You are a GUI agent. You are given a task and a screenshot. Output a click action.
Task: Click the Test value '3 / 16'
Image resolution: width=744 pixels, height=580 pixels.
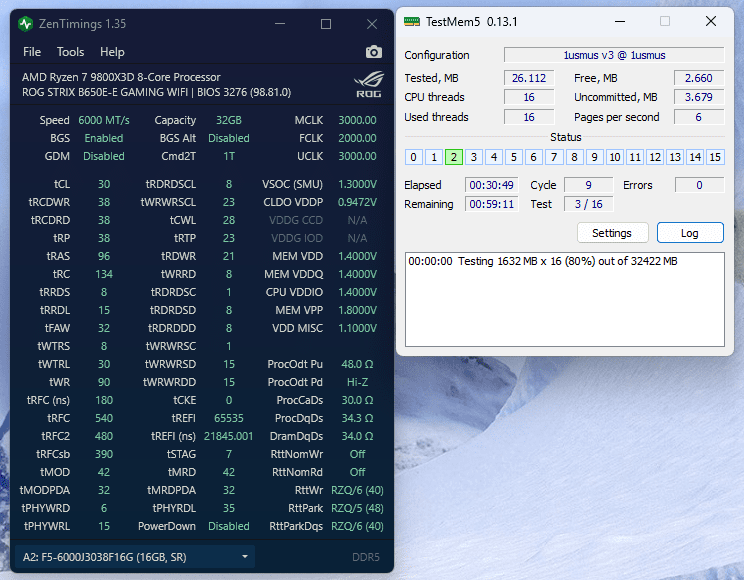point(588,204)
